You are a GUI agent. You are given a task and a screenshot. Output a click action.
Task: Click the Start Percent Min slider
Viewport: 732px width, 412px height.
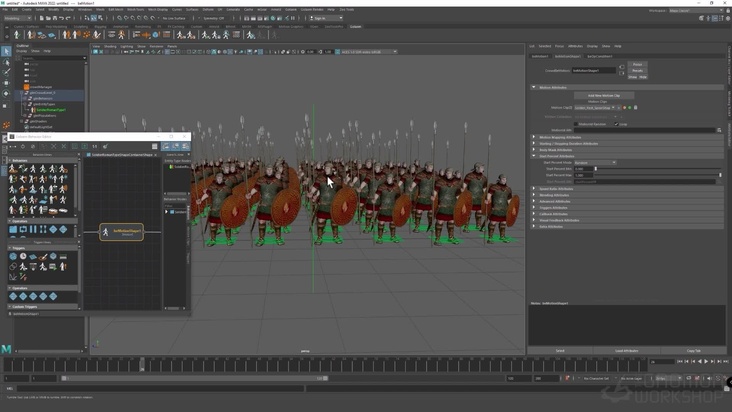[x=658, y=168]
